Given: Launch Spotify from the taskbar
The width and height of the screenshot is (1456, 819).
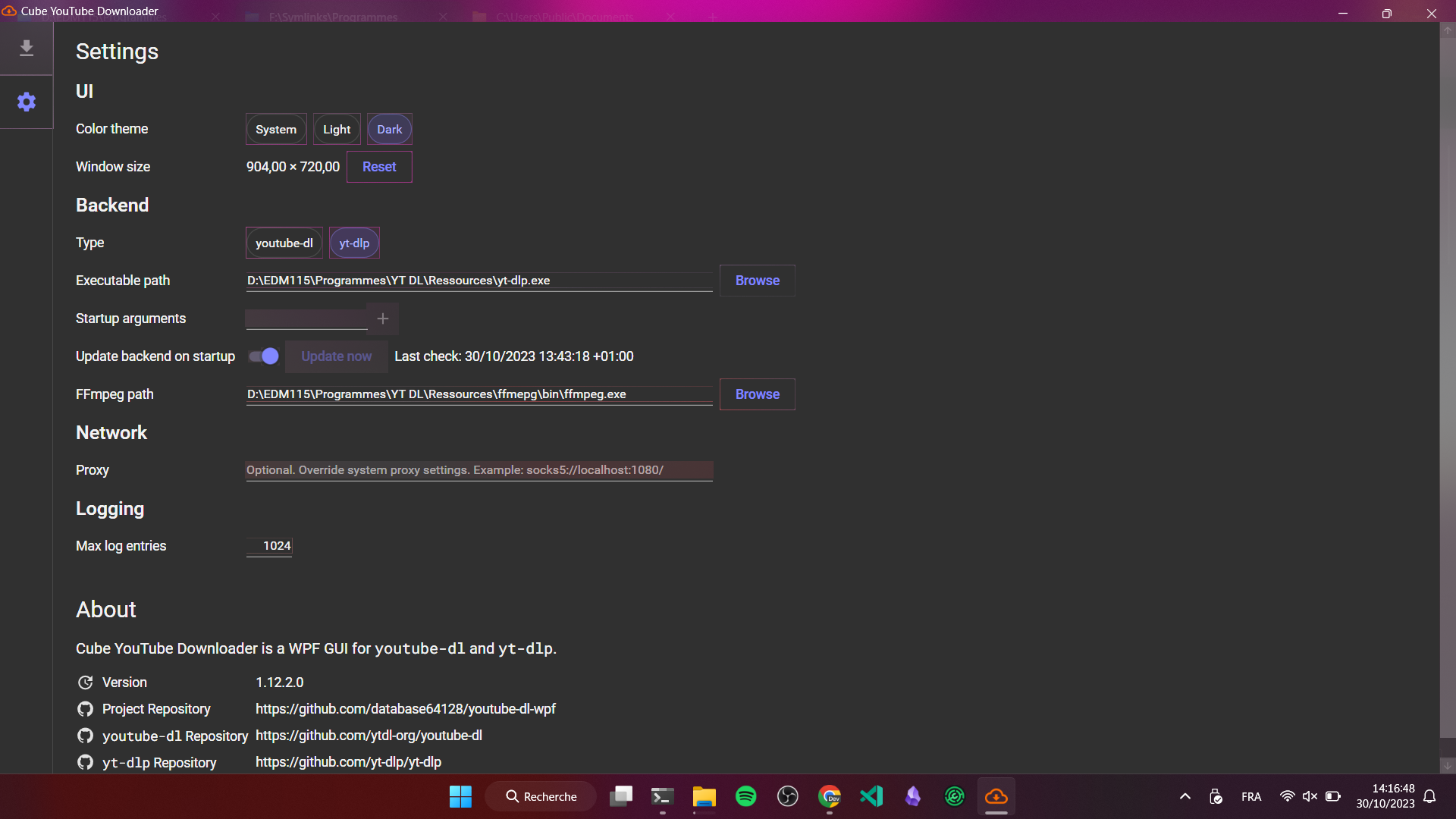Looking at the screenshot, I should [x=746, y=796].
